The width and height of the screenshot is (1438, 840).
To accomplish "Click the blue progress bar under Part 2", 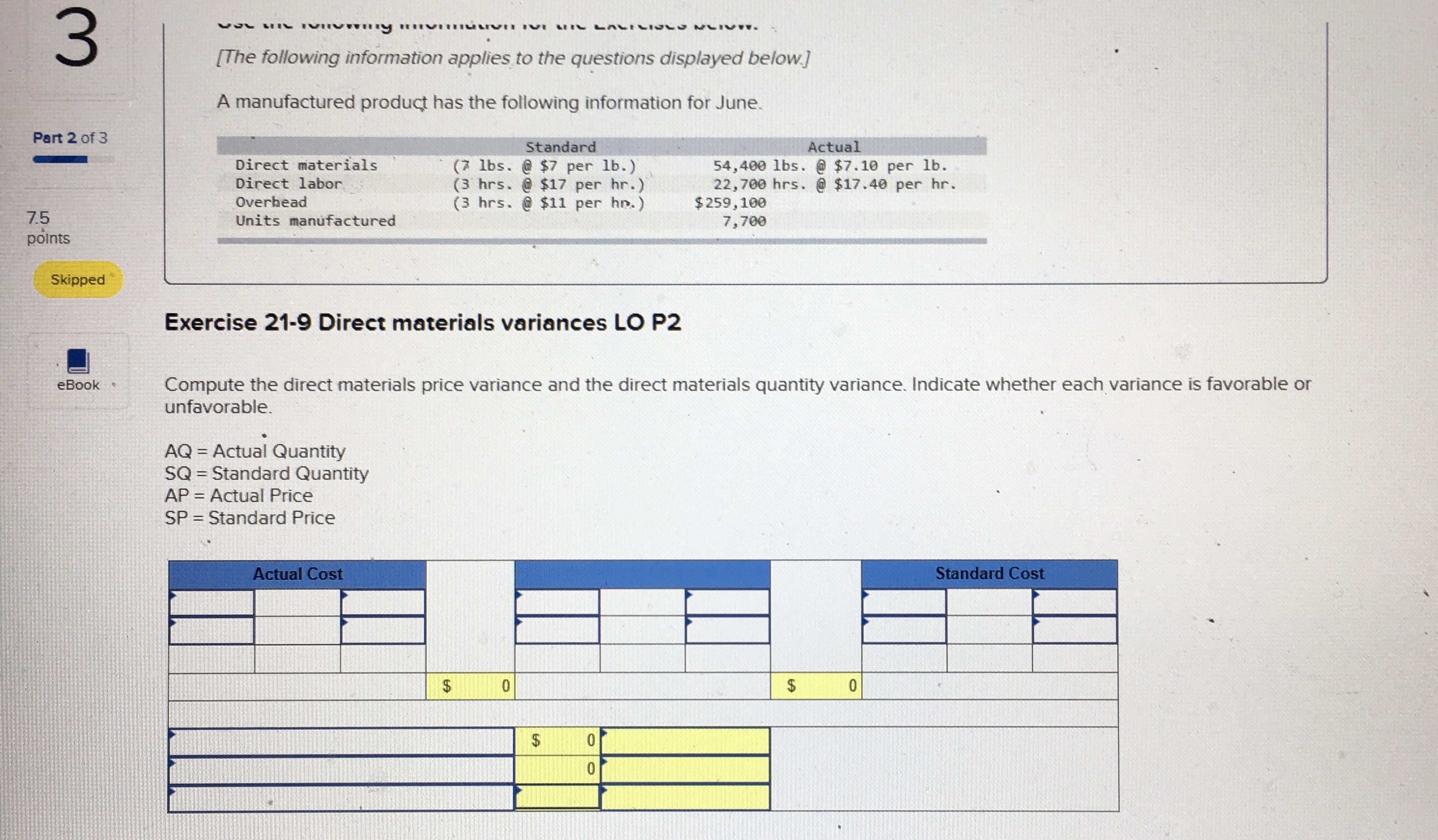I will (60, 160).
